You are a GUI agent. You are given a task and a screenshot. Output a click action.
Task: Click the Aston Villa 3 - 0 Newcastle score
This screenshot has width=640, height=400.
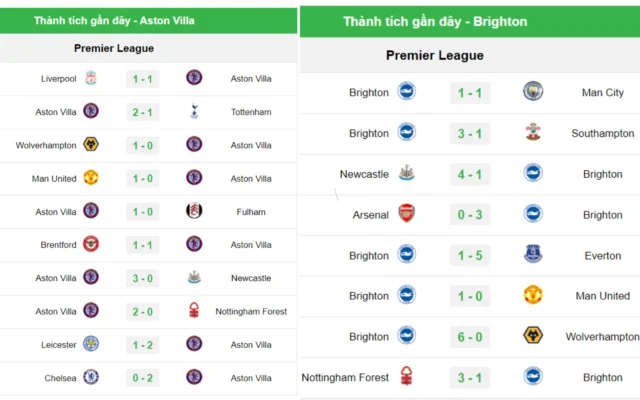[142, 278]
